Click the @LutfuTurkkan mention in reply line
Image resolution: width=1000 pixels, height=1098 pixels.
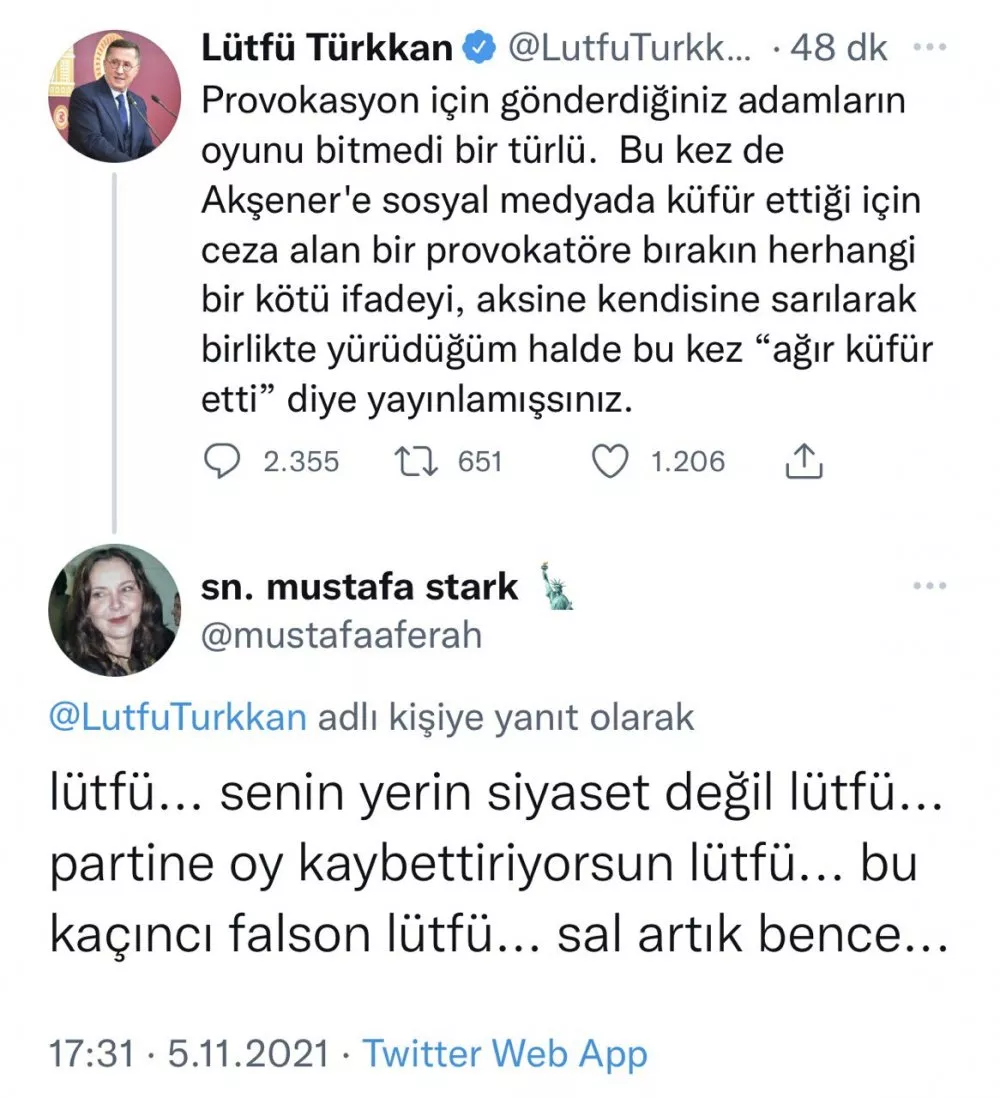coord(177,718)
